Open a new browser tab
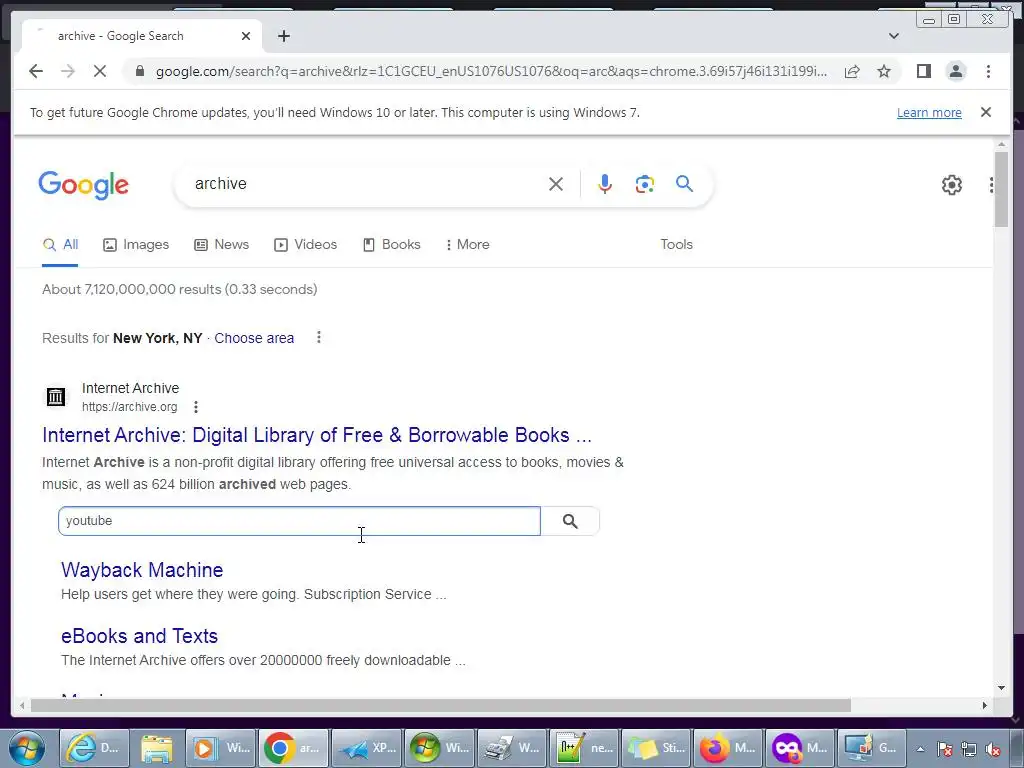 click(283, 36)
